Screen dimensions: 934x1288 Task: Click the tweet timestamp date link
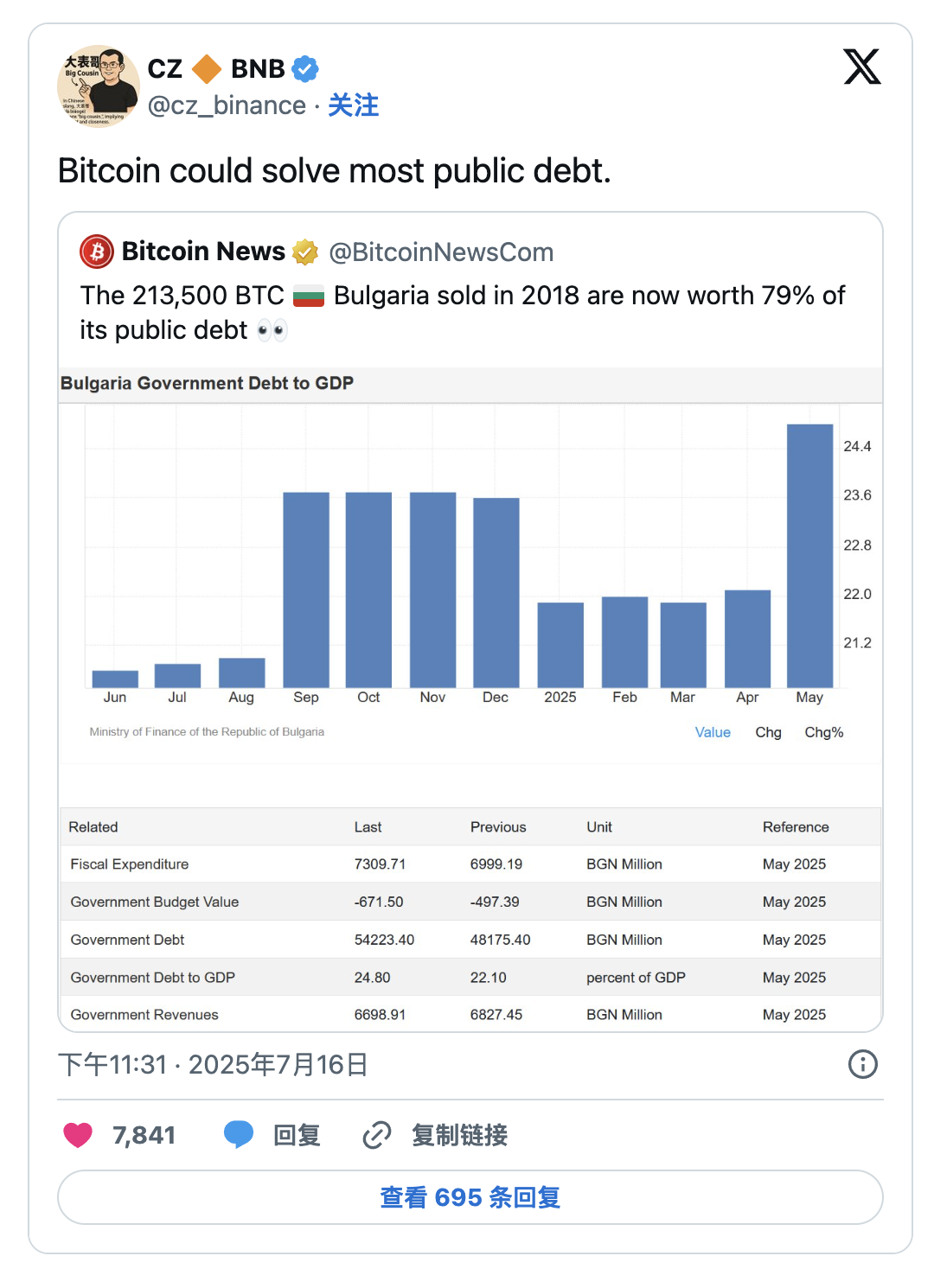[x=213, y=1064]
